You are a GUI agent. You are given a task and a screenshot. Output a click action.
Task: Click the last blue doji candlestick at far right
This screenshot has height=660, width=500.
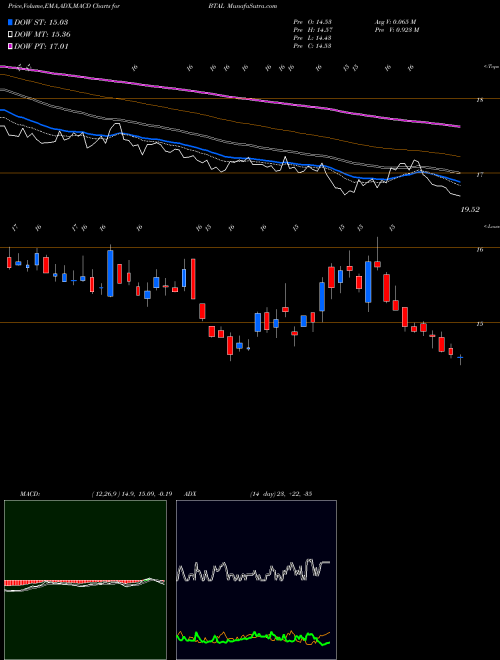pos(460,359)
